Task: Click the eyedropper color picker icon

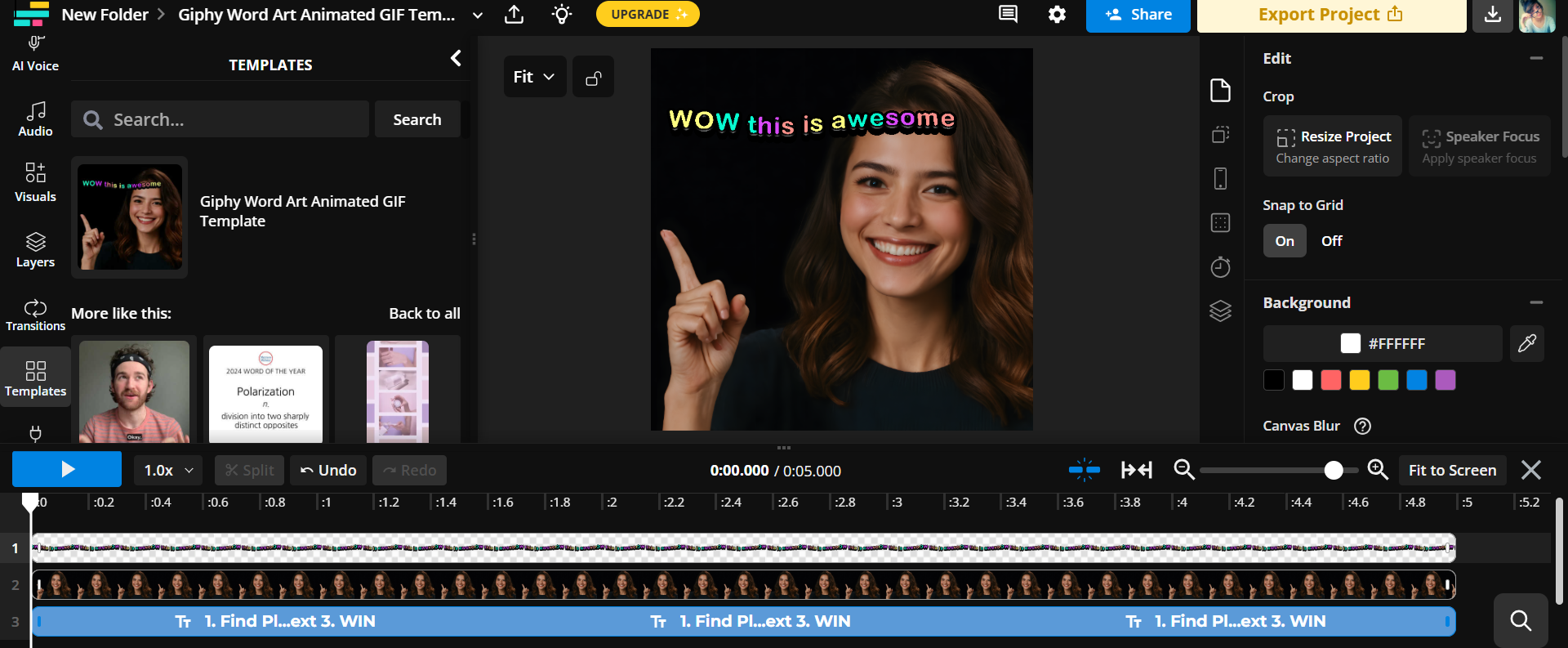Action: tap(1526, 343)
